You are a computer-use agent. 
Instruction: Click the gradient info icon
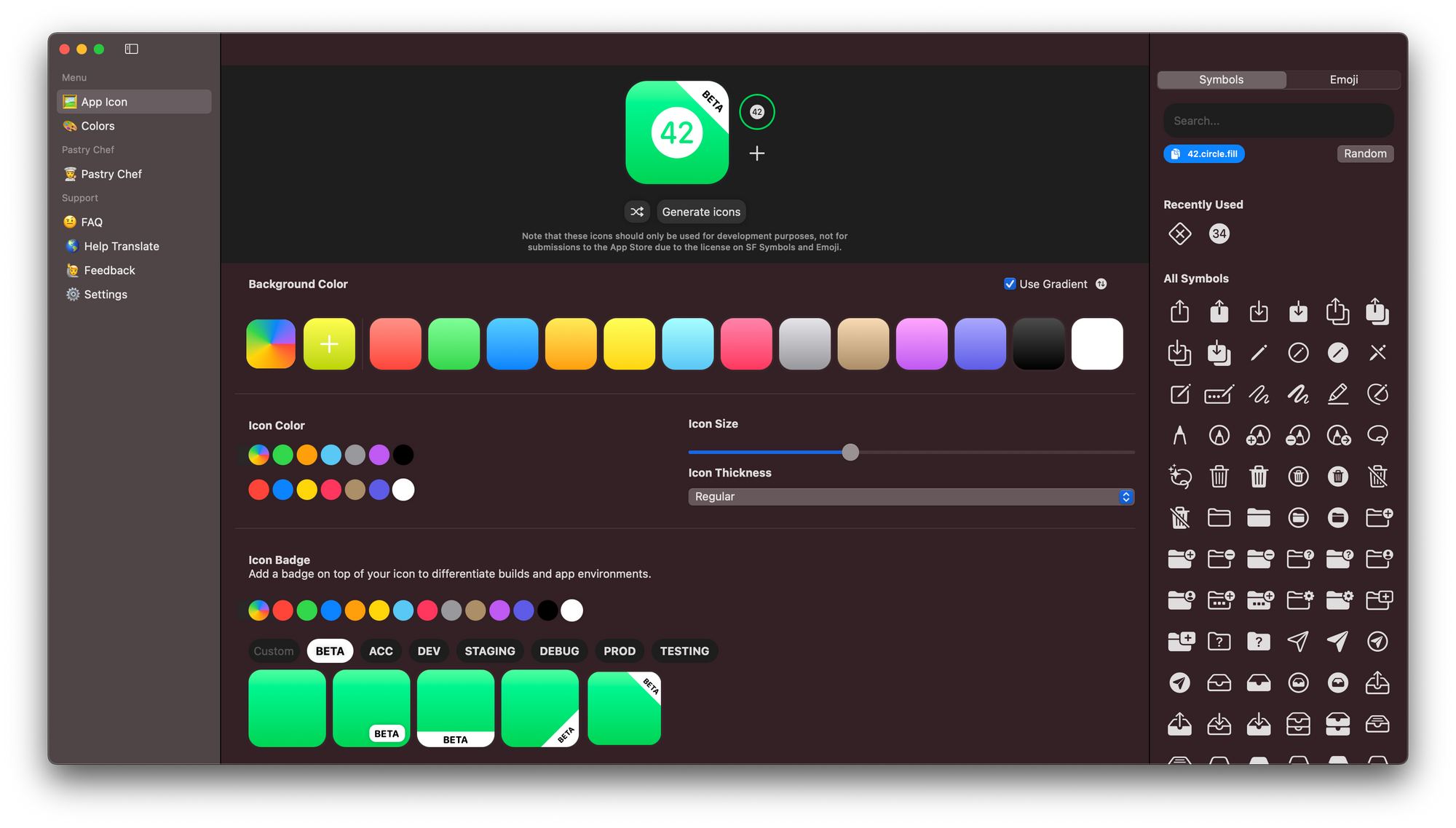(x=1101, y=284)
